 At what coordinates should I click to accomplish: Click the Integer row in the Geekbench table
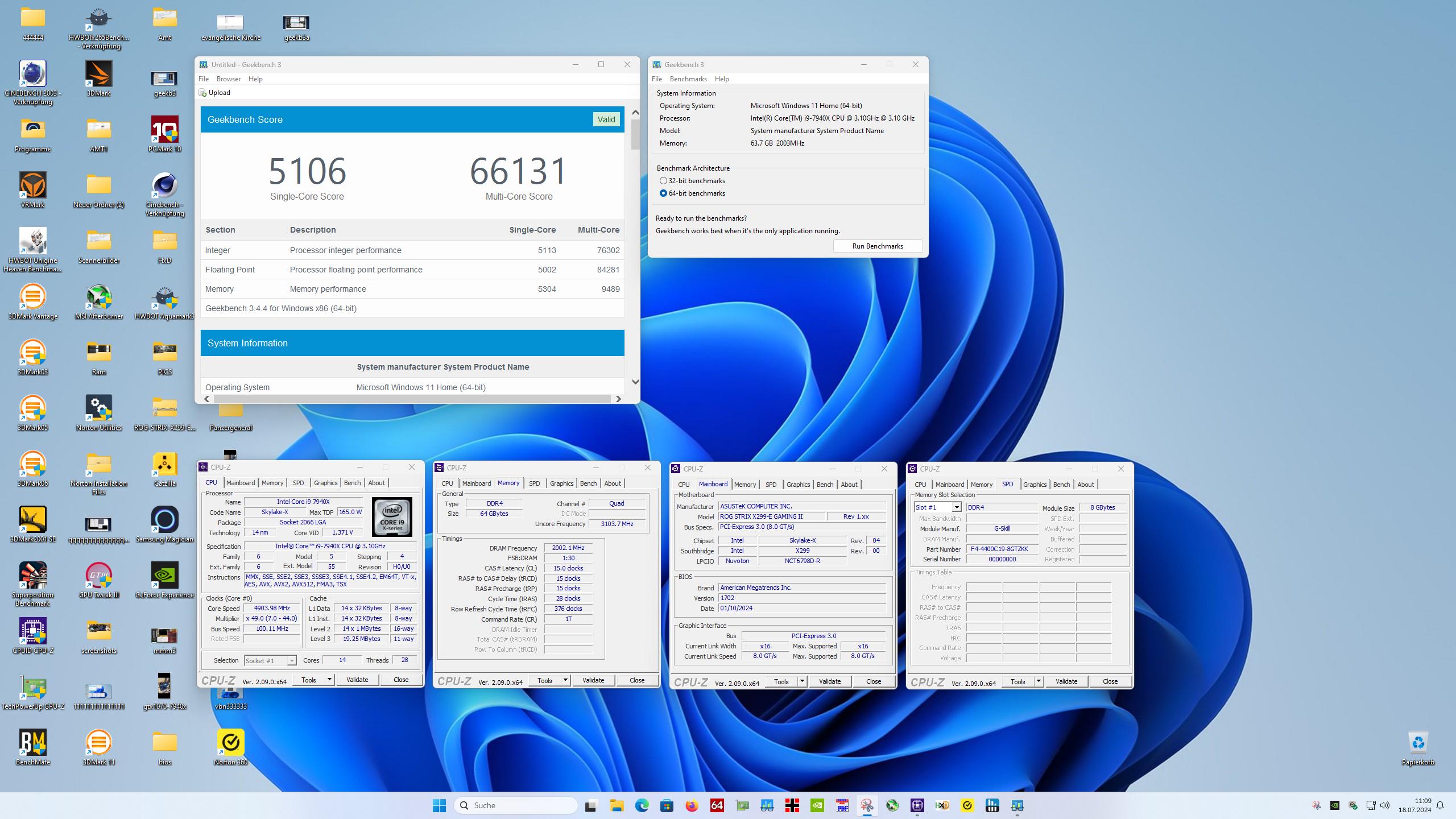[412, 250]
